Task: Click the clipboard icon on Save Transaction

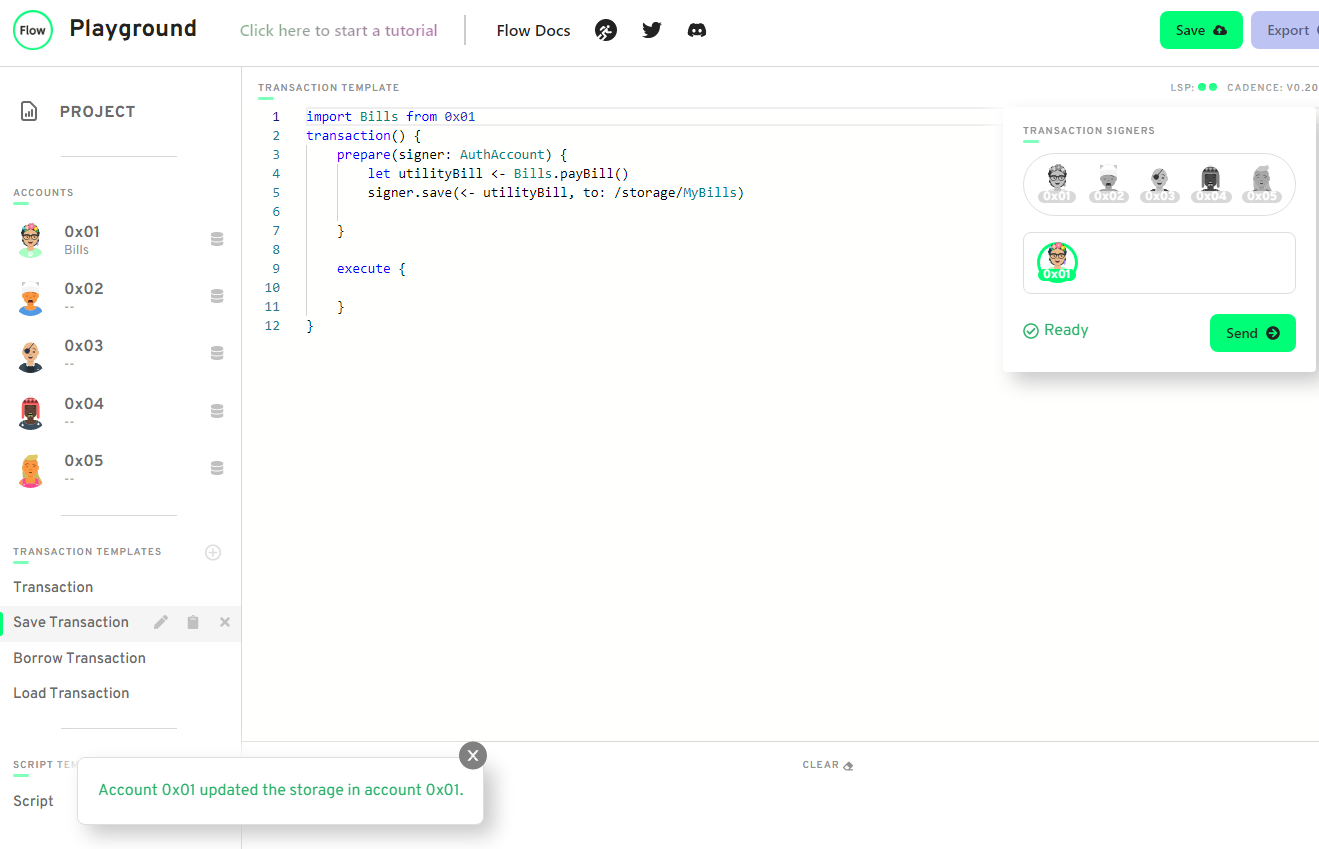Action: (193, 622)
